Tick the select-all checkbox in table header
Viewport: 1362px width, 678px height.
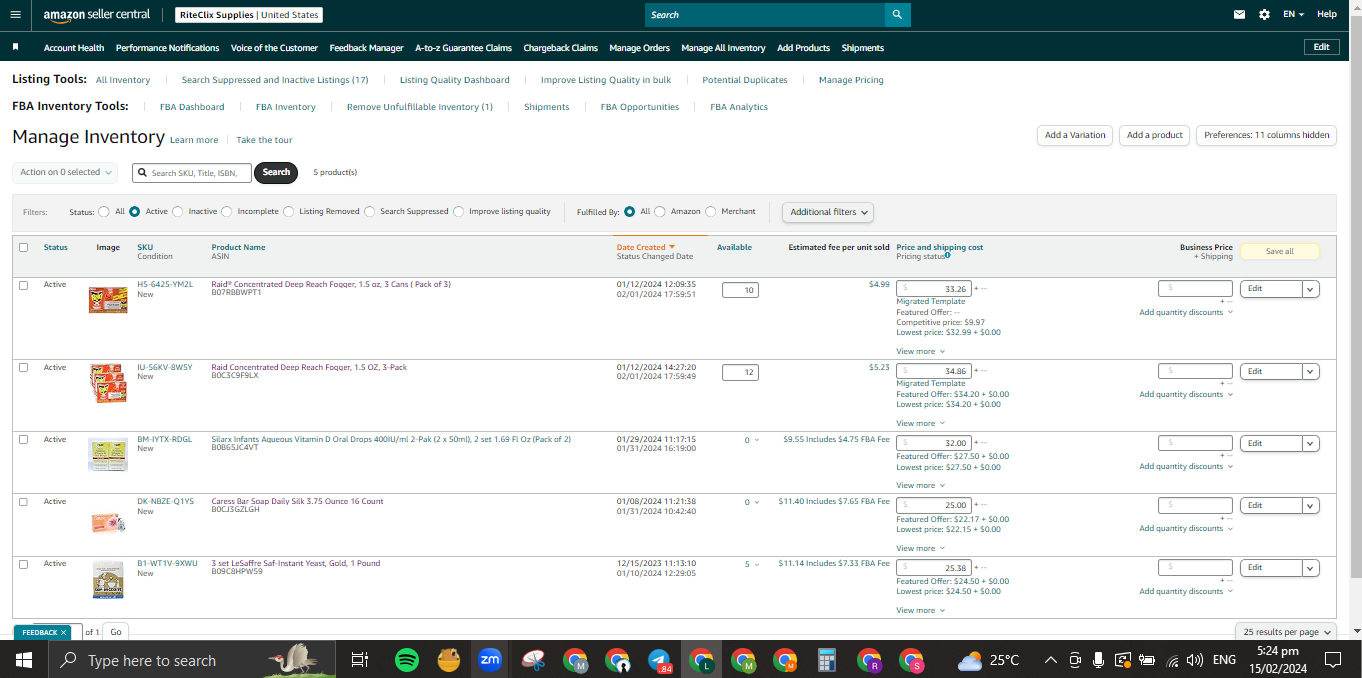(x=23, y=247)
